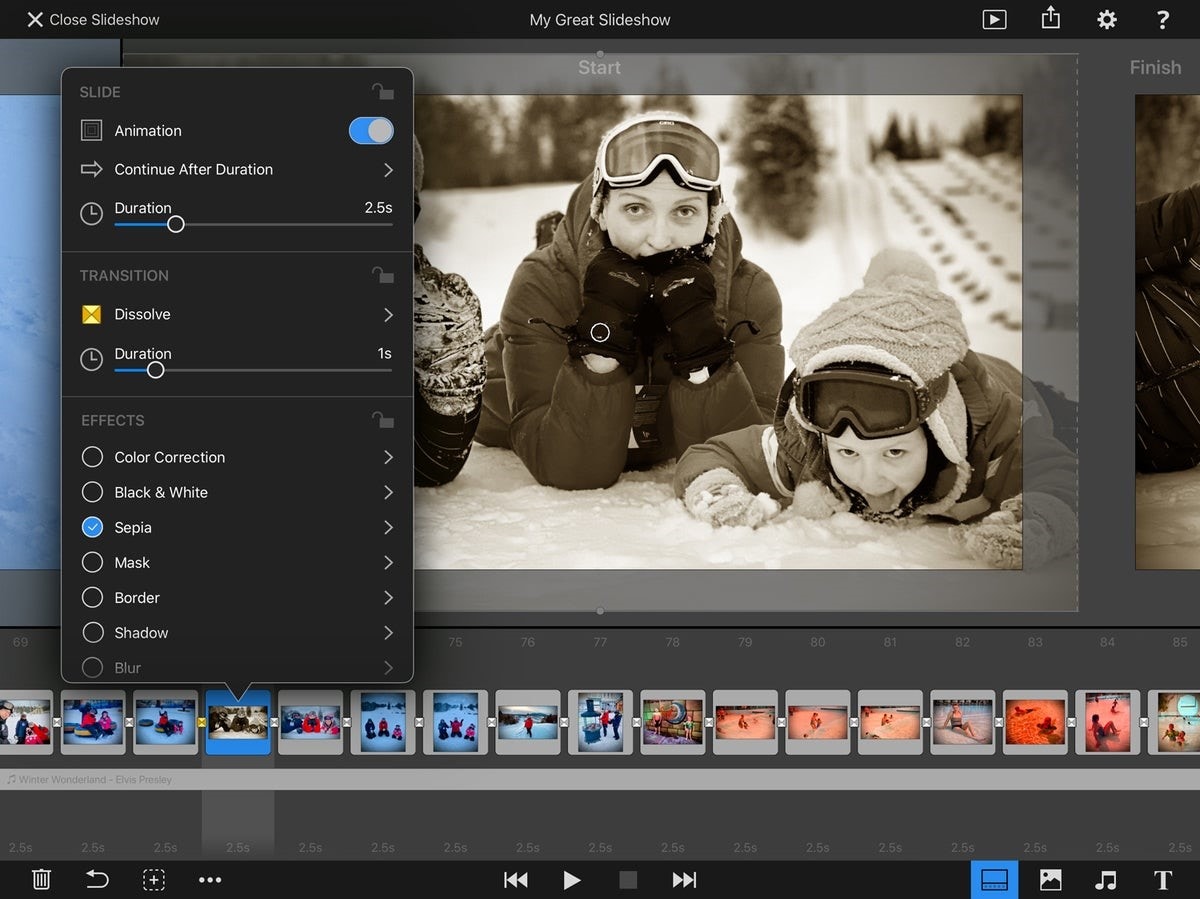This screenshot has width=1200, height=899.
Task: Enable the Black & White effect
Action: (x=92, y=492)
